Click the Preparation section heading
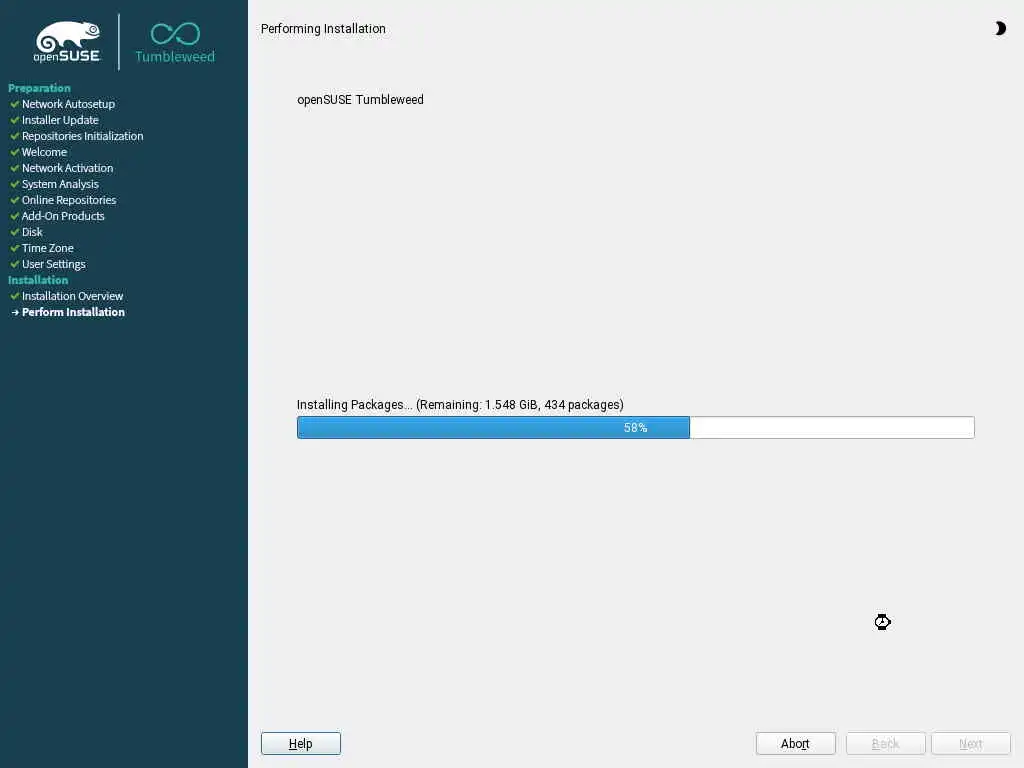This screenshot has height=768, width=1024. [x=39, y=88]
